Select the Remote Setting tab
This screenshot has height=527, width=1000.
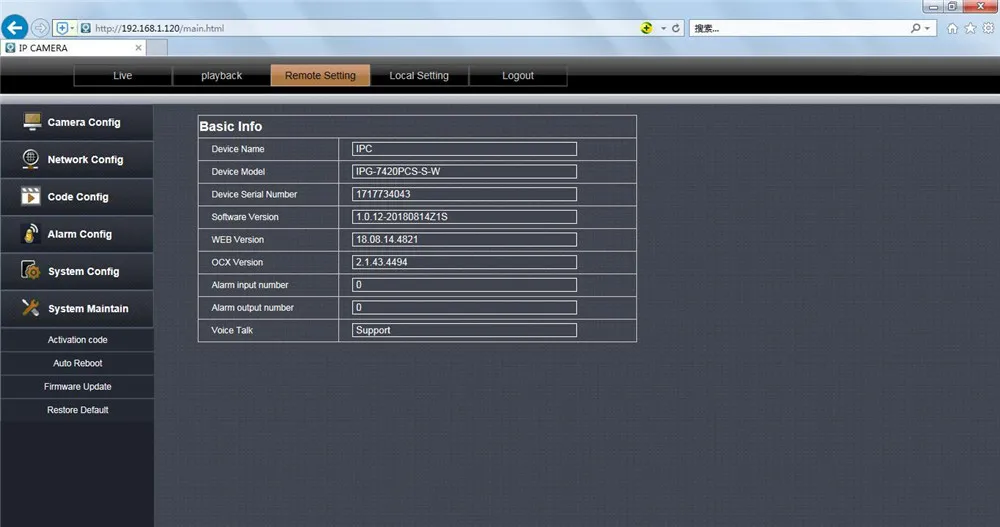(320, 75)
